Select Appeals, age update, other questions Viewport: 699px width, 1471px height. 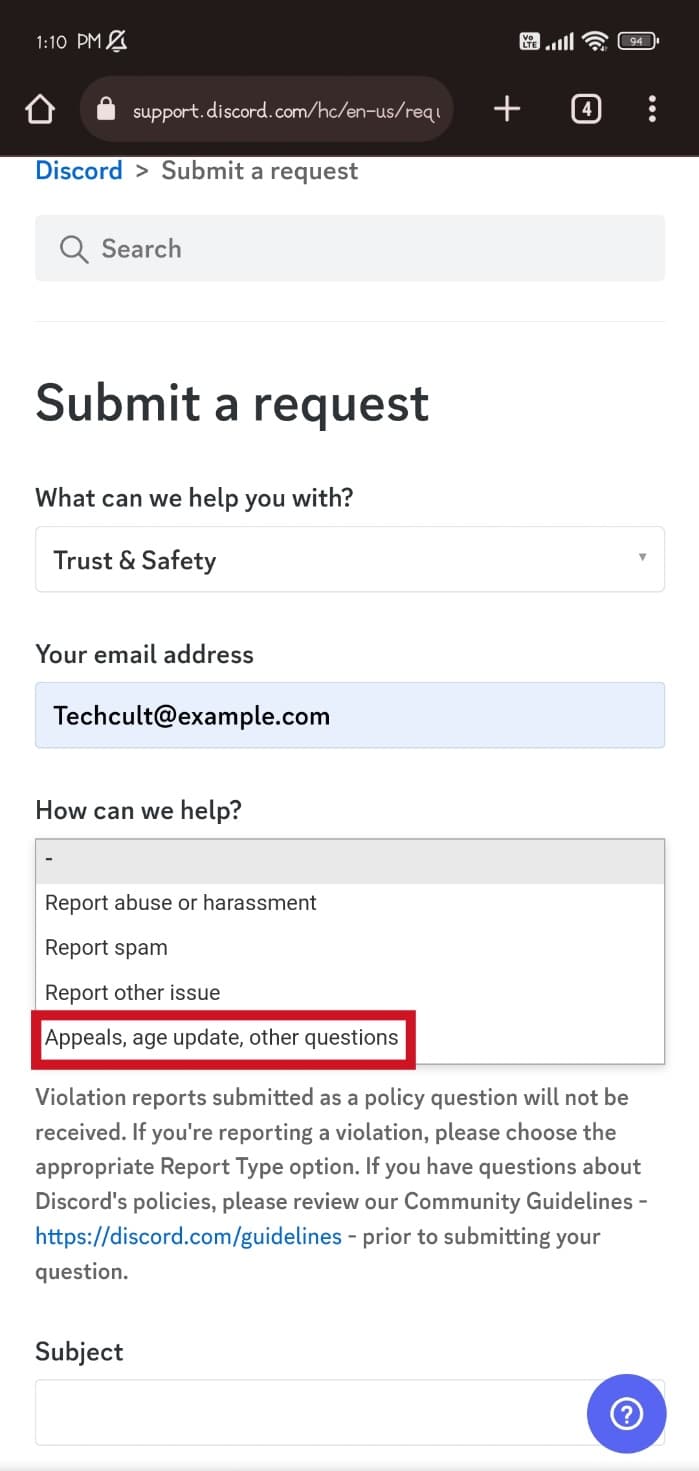[222, 1038]
